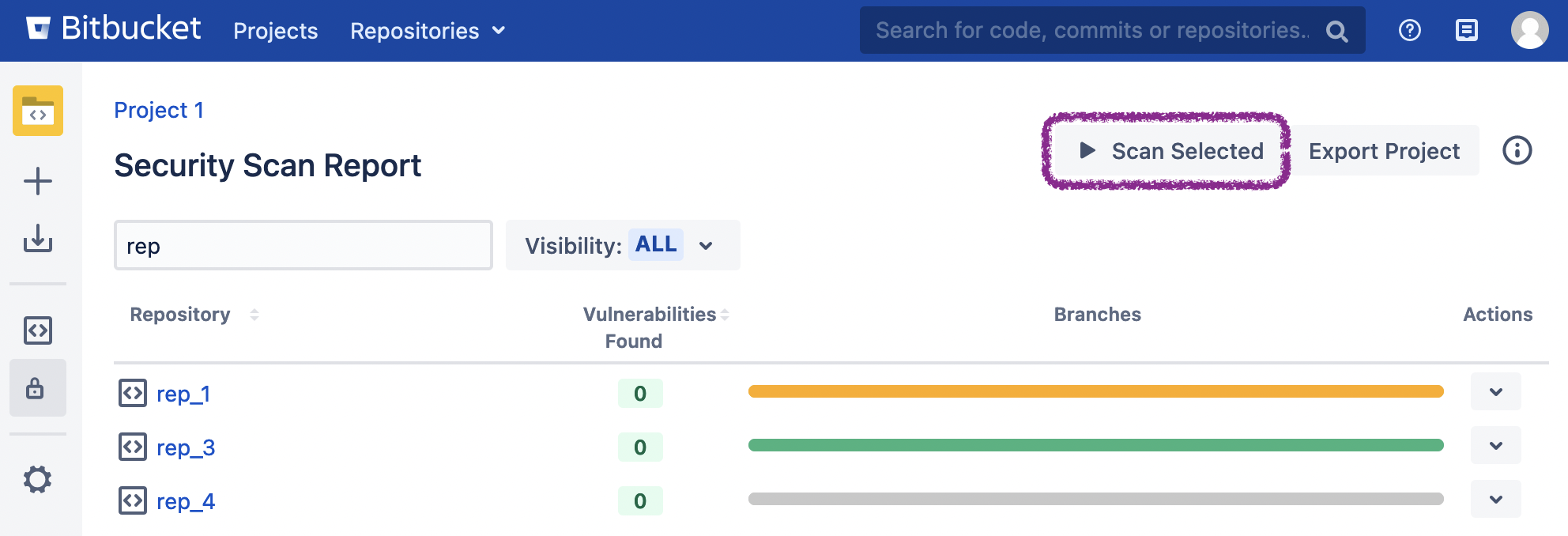Click the info circle icon
The height and width of the screenshot is (536, 1568).
coord(1517,150)
